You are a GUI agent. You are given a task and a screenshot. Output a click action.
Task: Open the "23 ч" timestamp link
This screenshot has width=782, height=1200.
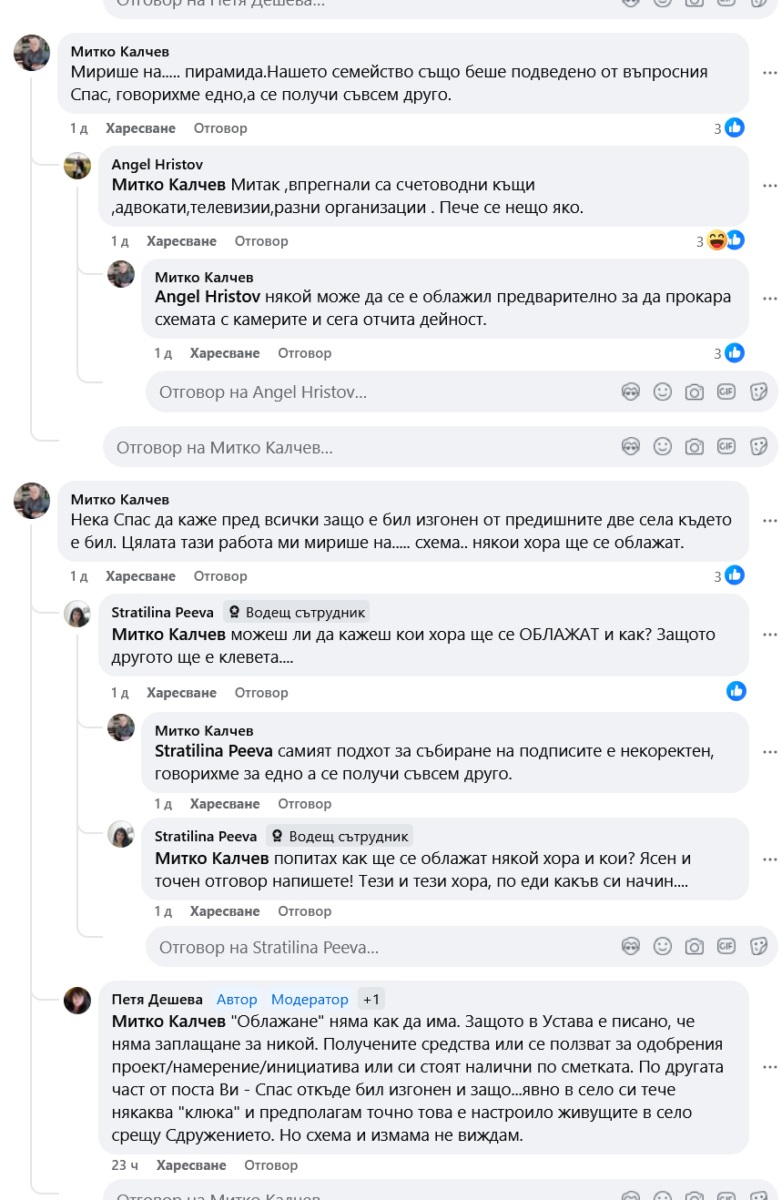click(124, 1165)
